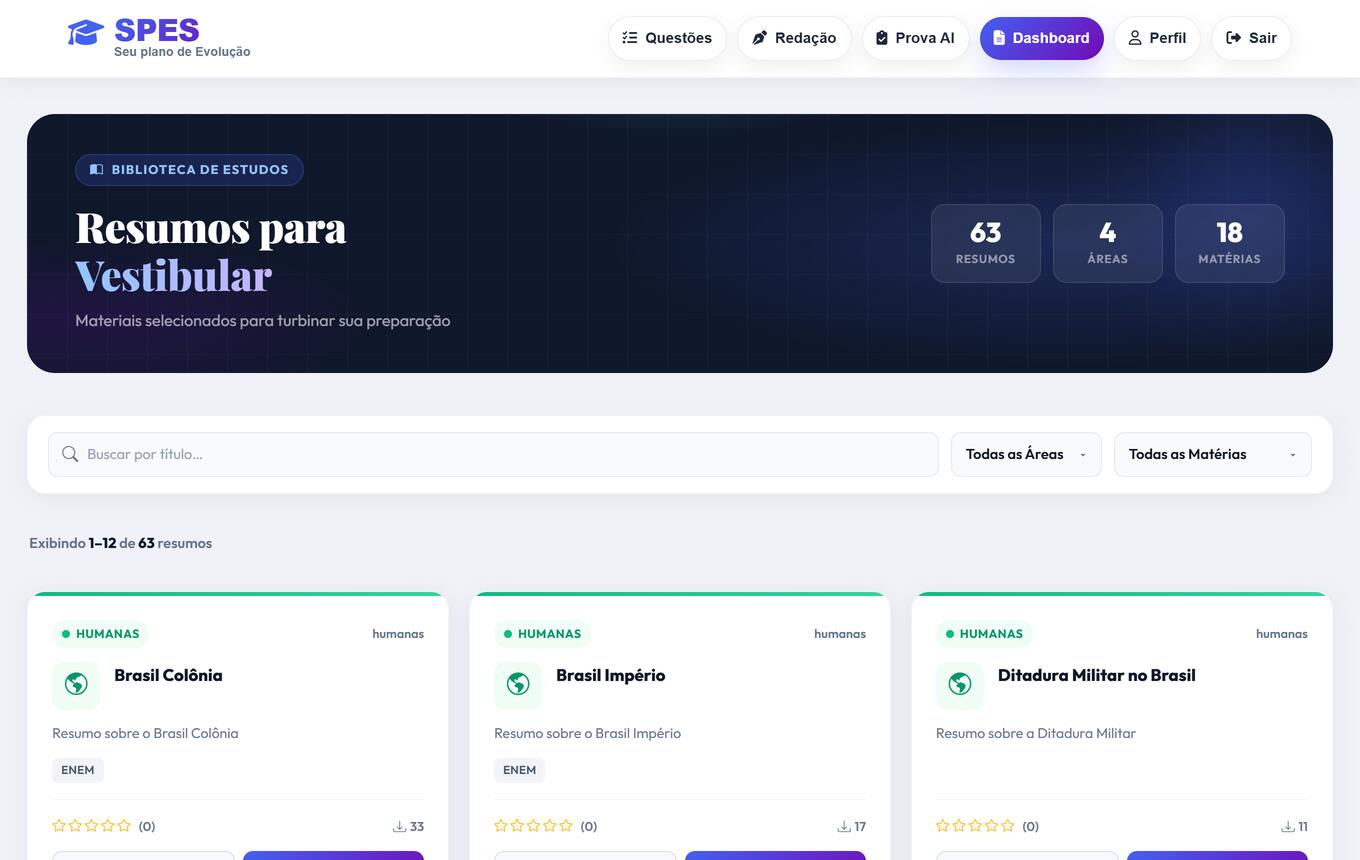1360x860 pixels.
Task: Click the globe icon on Brasil Colônia card
Action: (x=76, y=684)
